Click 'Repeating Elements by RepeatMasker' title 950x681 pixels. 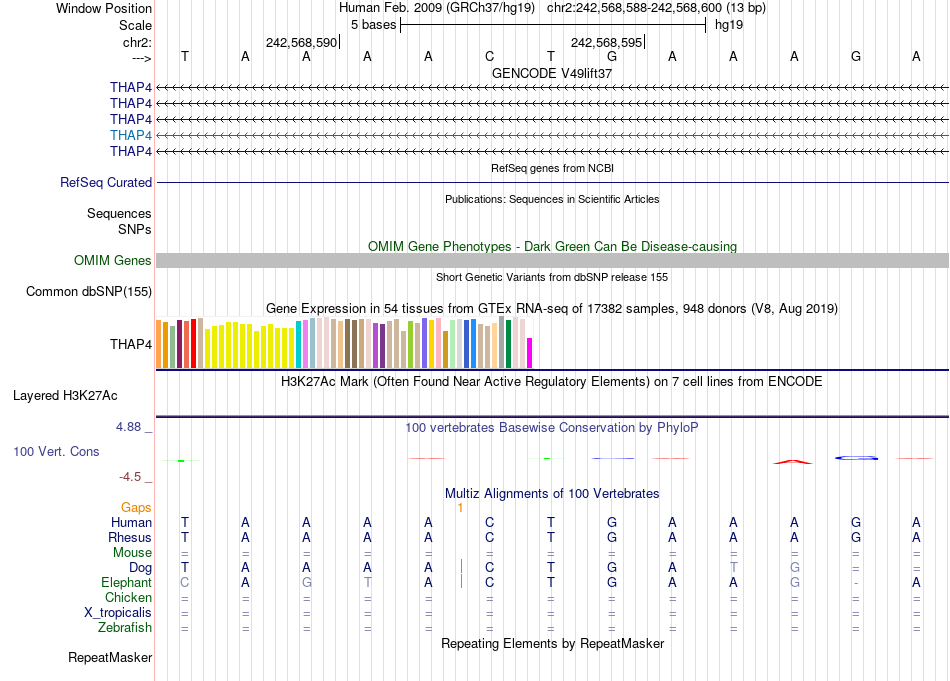coord(553,643)
